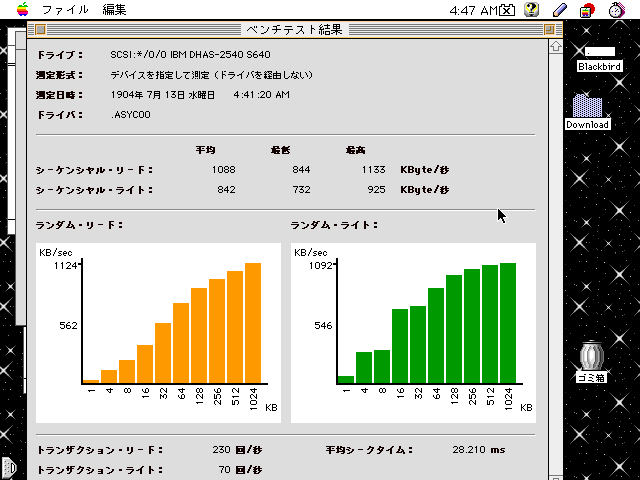Click sequential read maximum 1133
Image resolution: width=640 pixels, height=480 pixels.
pyautogui.click(x=373, y=169)
